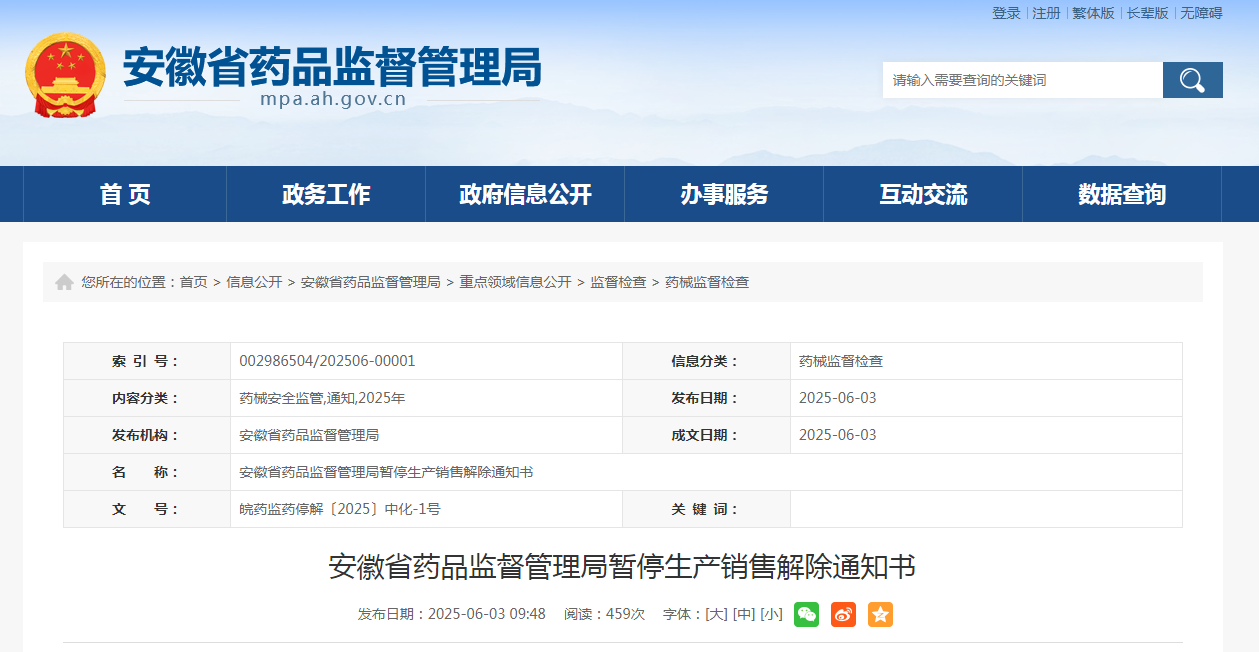Click the 索引号 label cell

point(147,361)
